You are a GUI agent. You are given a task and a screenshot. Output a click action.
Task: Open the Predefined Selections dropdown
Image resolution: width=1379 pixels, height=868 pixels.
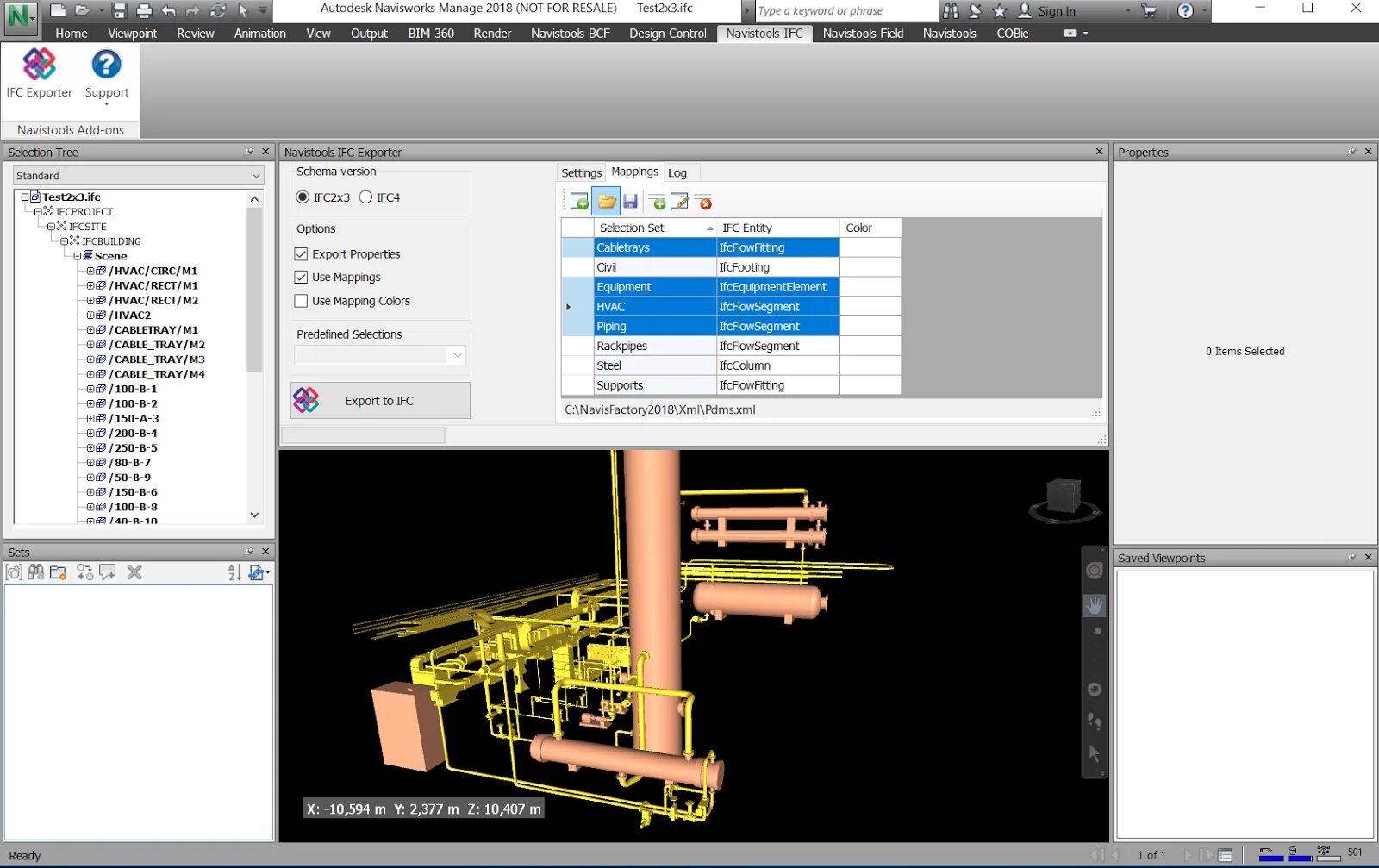tap(380, 355)
